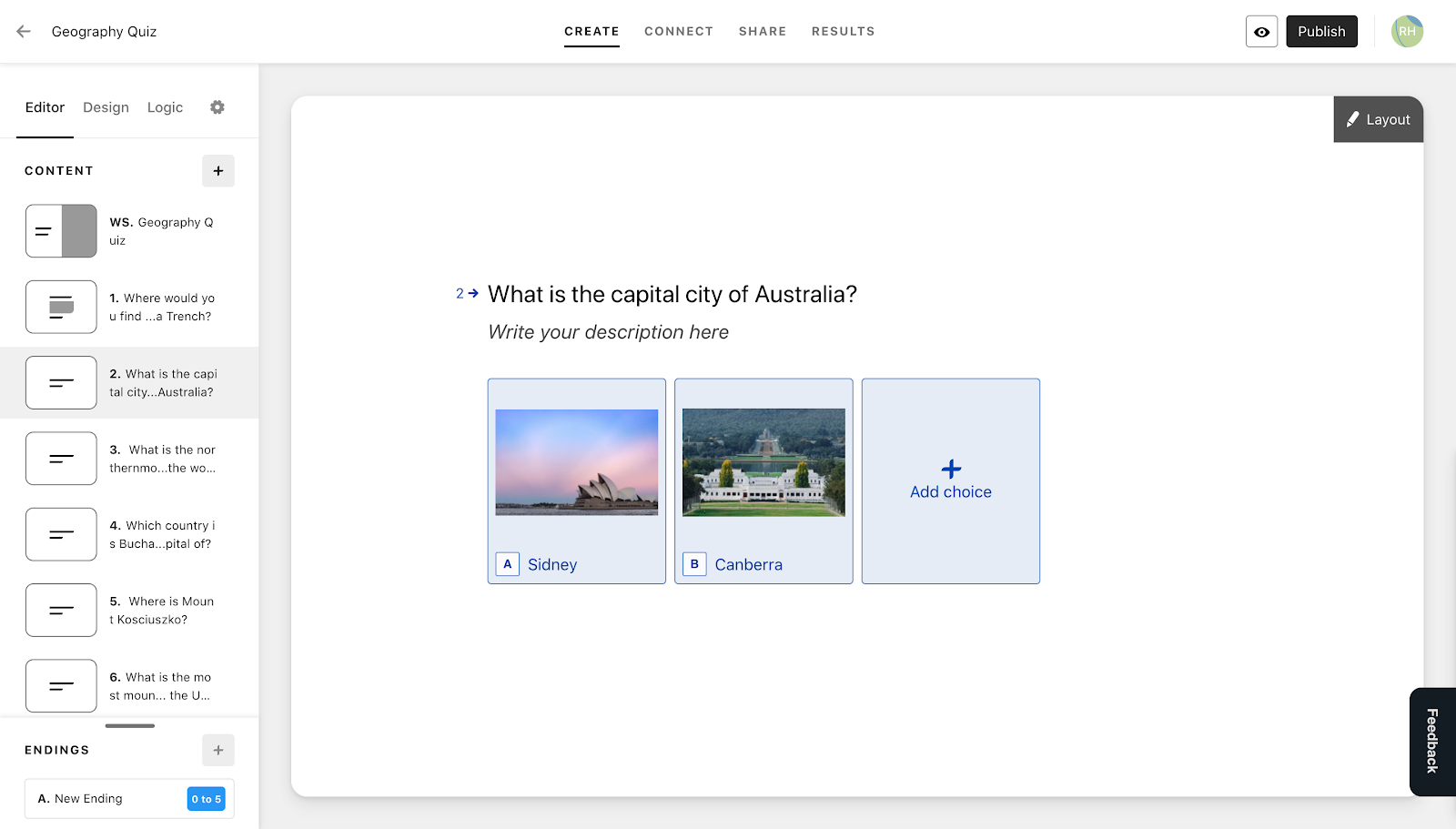The height and width of the screenshot is (829, 1456).
Task: Go back using the left arrow icon
Action: [24, 31]
